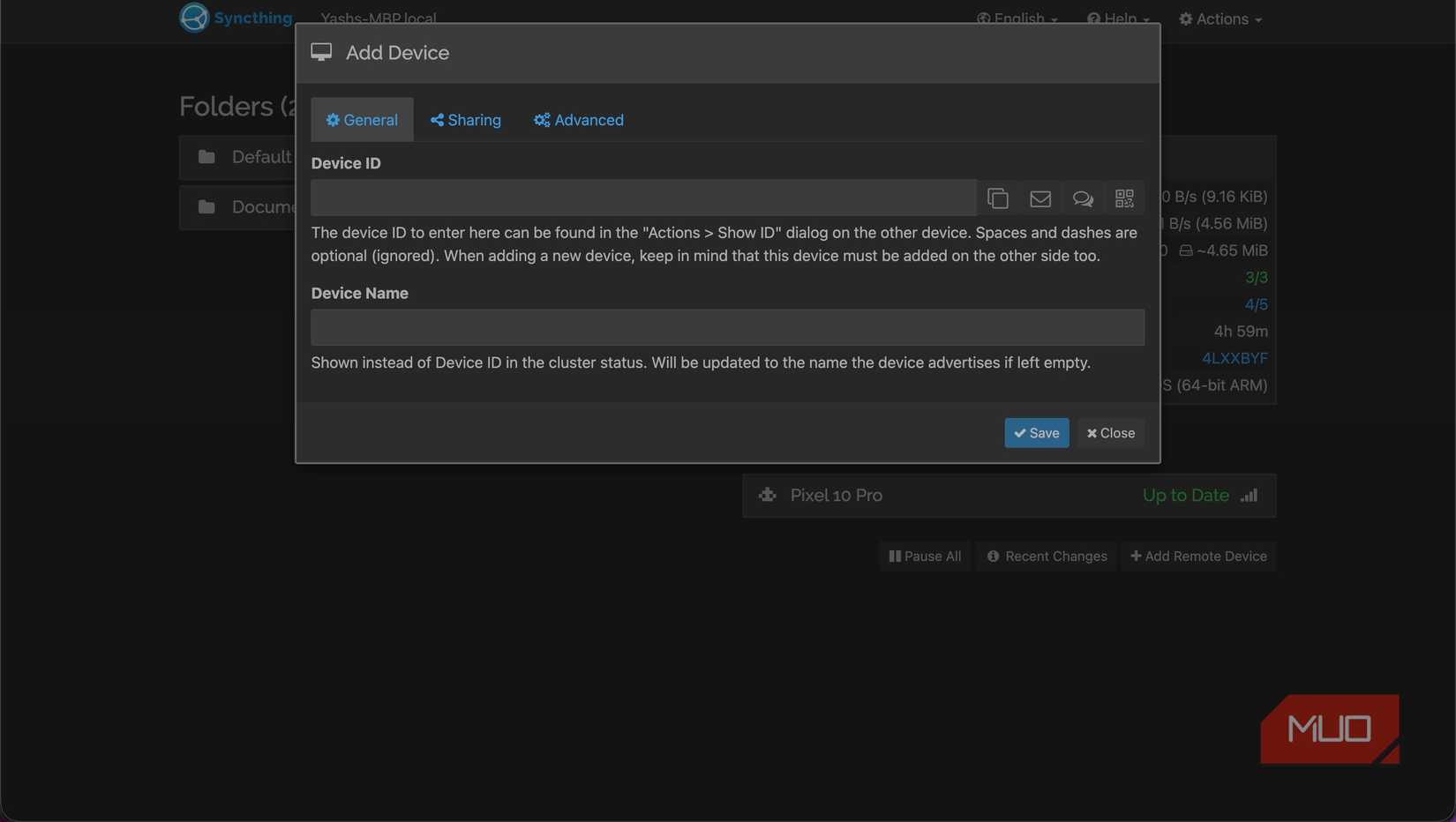Click the Pixel 10 Pro device icon

[x=768, y=496]
